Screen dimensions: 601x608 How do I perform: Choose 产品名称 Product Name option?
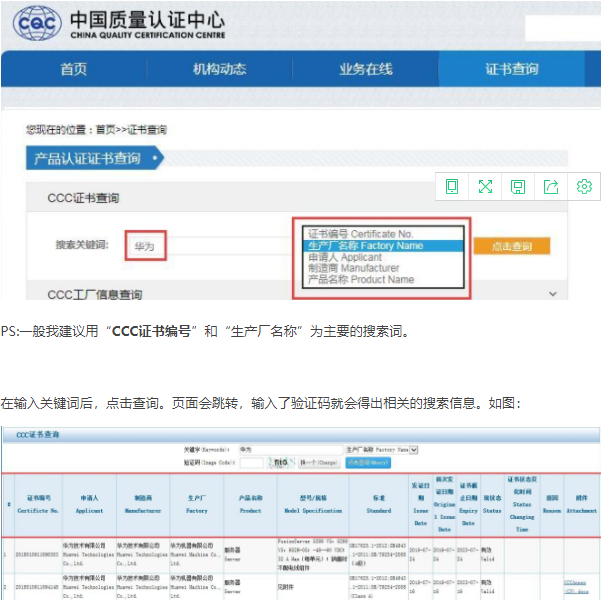tap(383, 279)
